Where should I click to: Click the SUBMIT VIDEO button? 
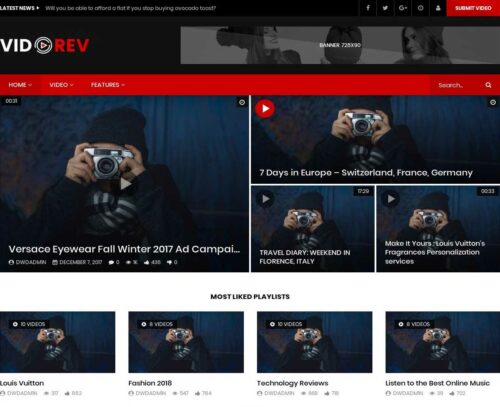click(473, 8)
